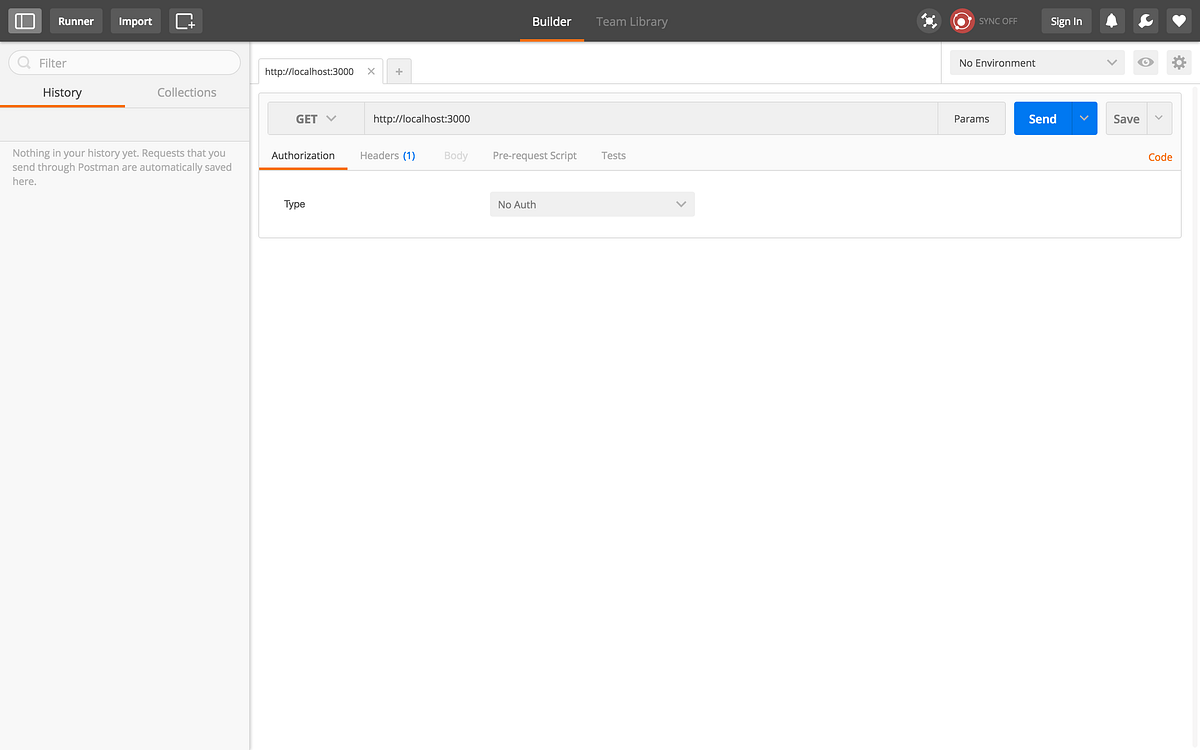Toggle the sidebar visibility icon
This screenshot has height=750, width=1200.
(x=24, y=20)
